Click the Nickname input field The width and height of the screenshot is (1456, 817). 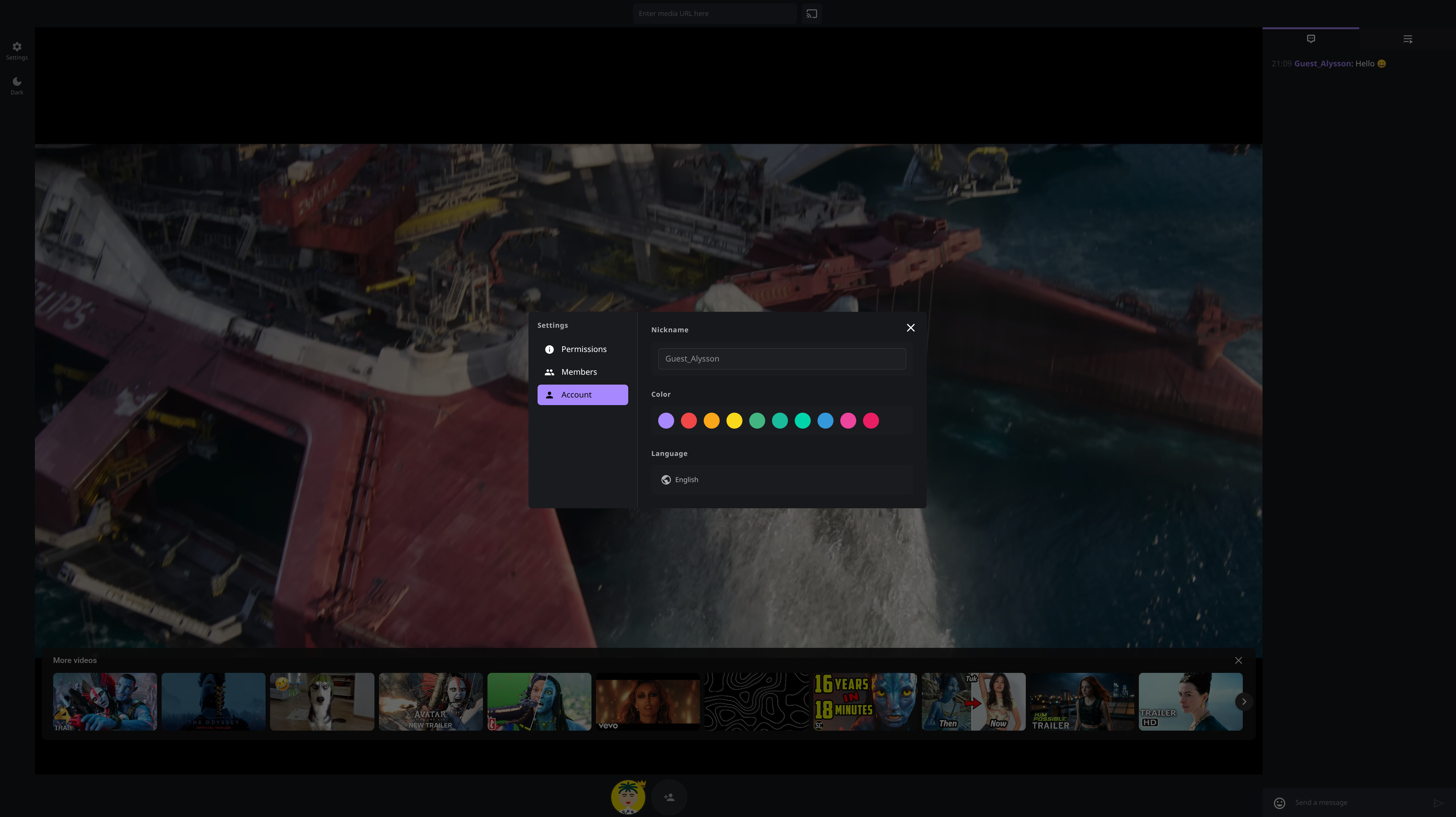pyautogui.click(x=782, y=359)
